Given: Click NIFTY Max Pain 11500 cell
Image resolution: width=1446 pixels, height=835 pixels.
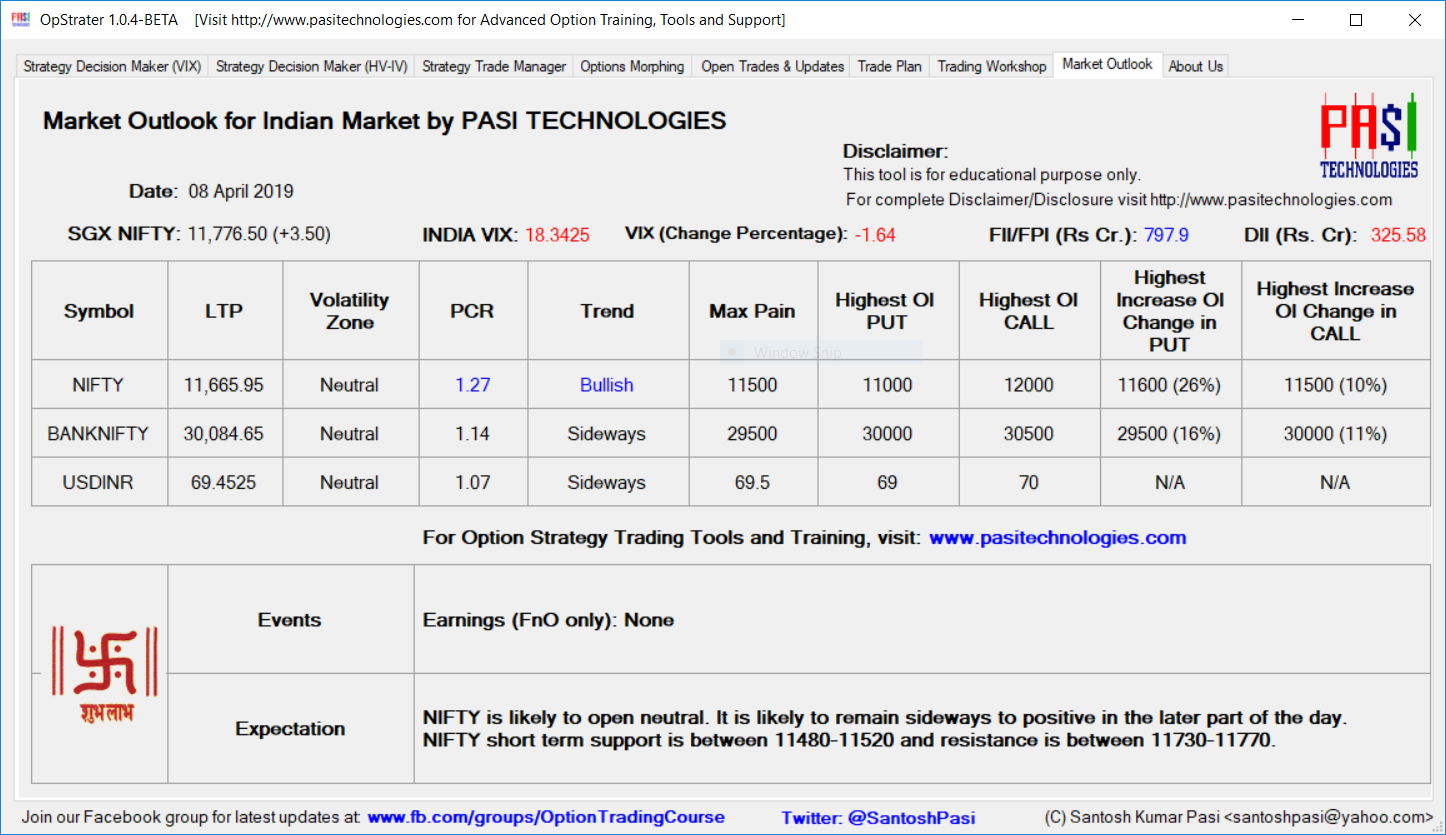Looking at the screenshot, I should [x=753, y=385].
